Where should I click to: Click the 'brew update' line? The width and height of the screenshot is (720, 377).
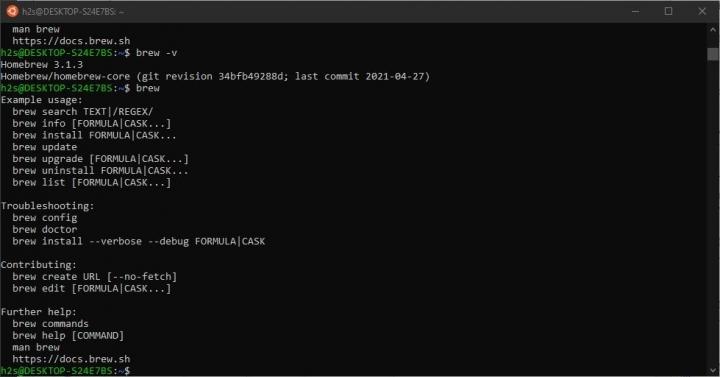[x=45, y=147]
